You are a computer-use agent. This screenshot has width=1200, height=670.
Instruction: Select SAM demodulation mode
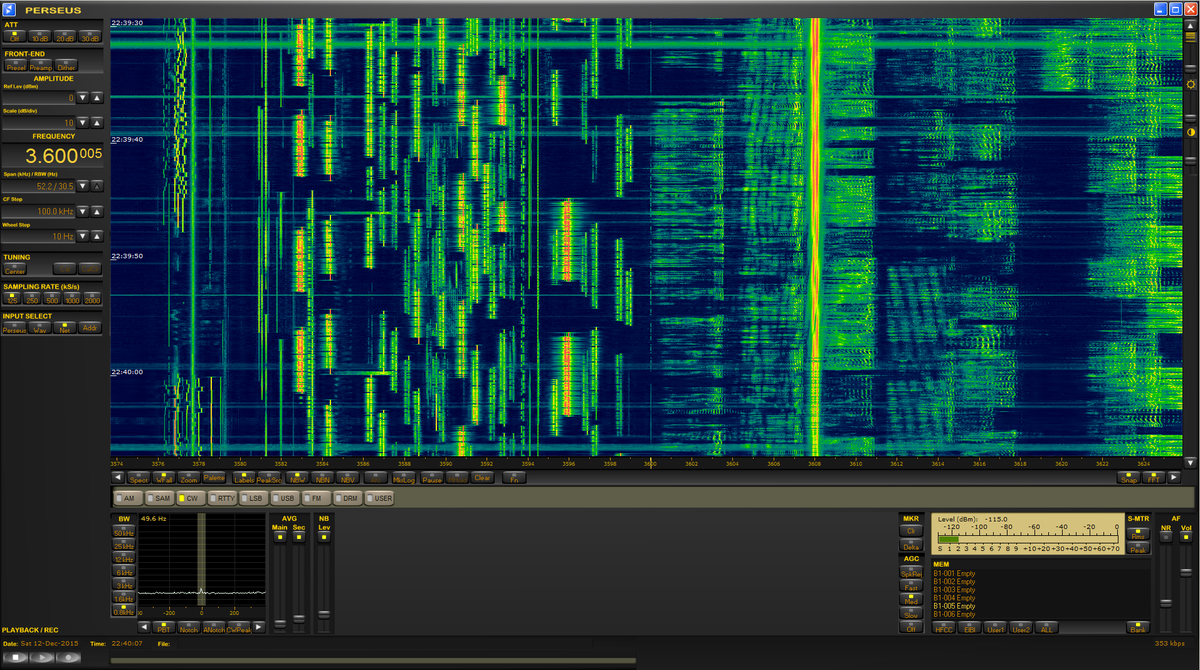tap(158, 497)
